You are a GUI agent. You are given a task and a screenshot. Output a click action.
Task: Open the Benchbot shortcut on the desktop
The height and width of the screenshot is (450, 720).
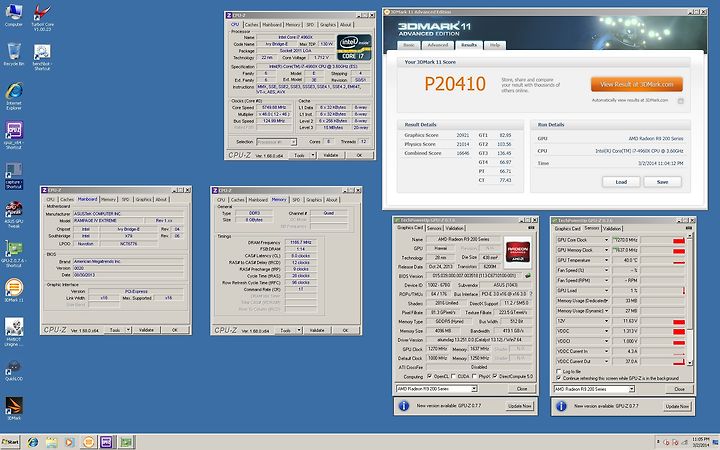click(x=42, y=57)
